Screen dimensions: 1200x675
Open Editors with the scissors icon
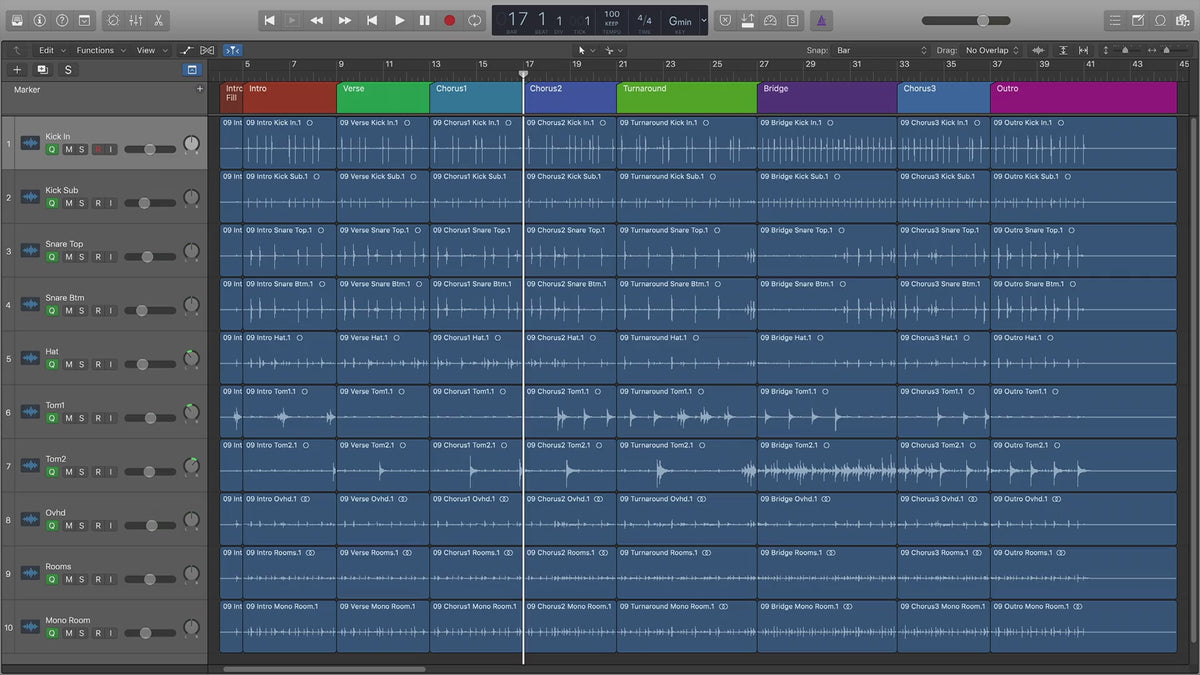point(159,20)
